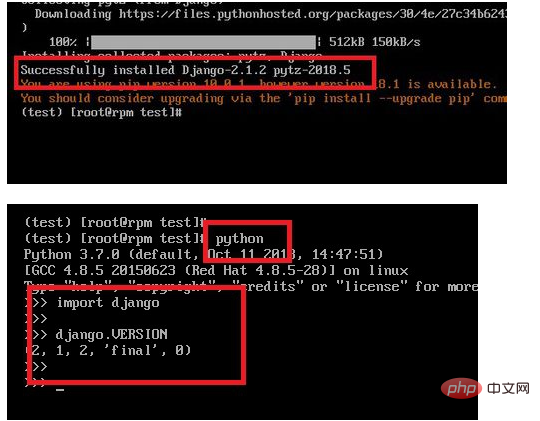Click the php logo watermark
Screen dimensions: 540x421
pos(461,388)
